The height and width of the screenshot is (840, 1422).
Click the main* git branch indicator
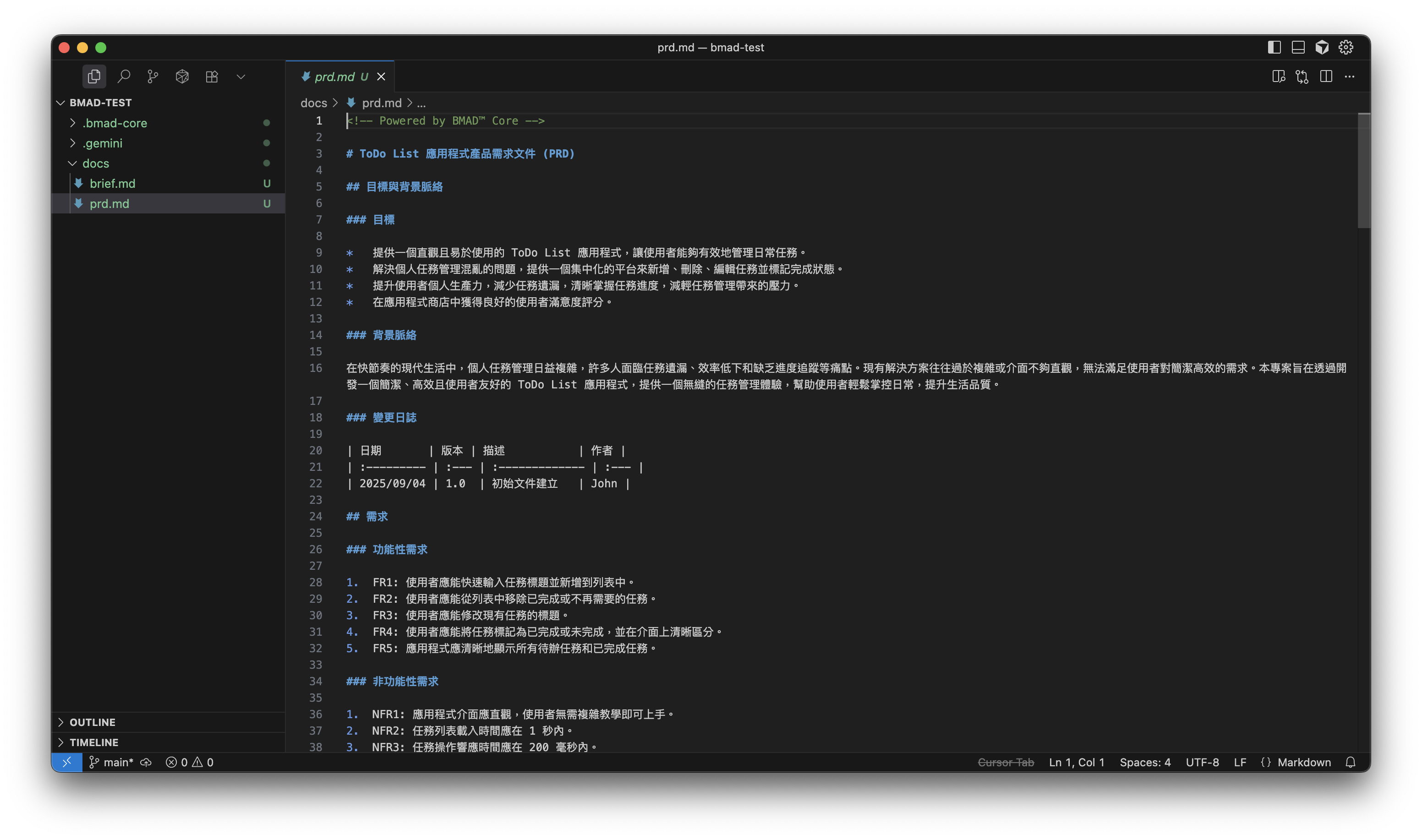pos(111,763)
